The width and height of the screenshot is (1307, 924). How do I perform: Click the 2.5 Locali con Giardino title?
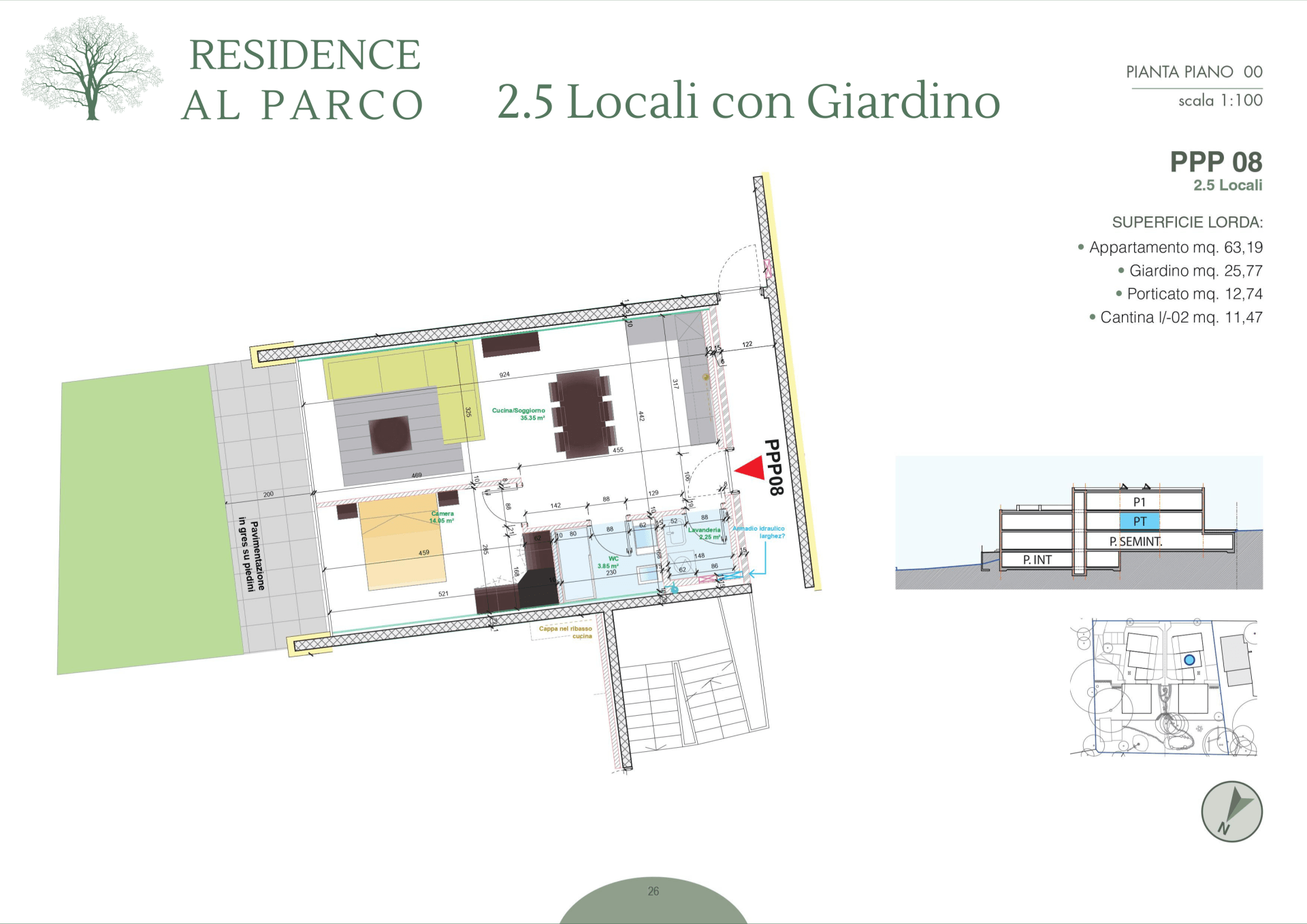click(749, 101)
